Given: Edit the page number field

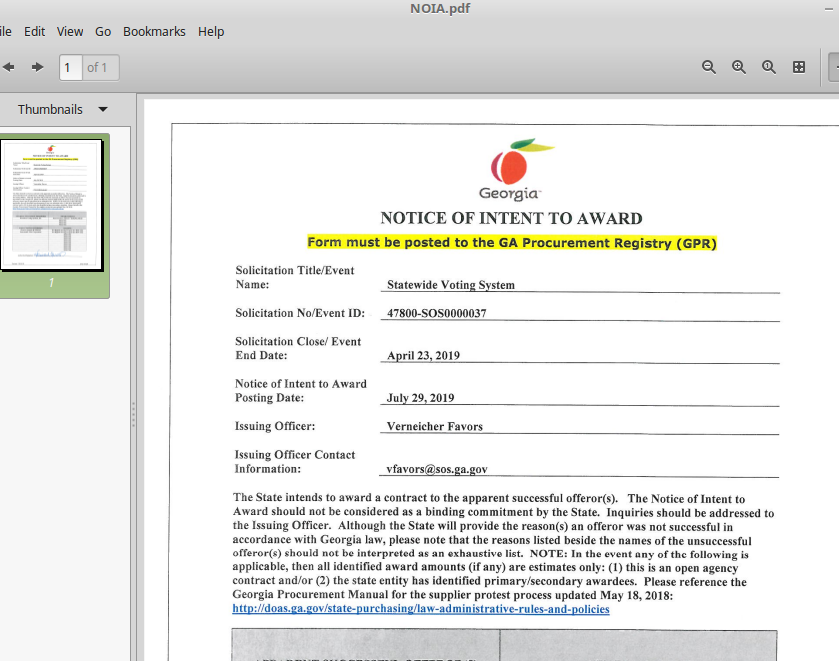Looking at the screenshot, I should pos(71,67).
